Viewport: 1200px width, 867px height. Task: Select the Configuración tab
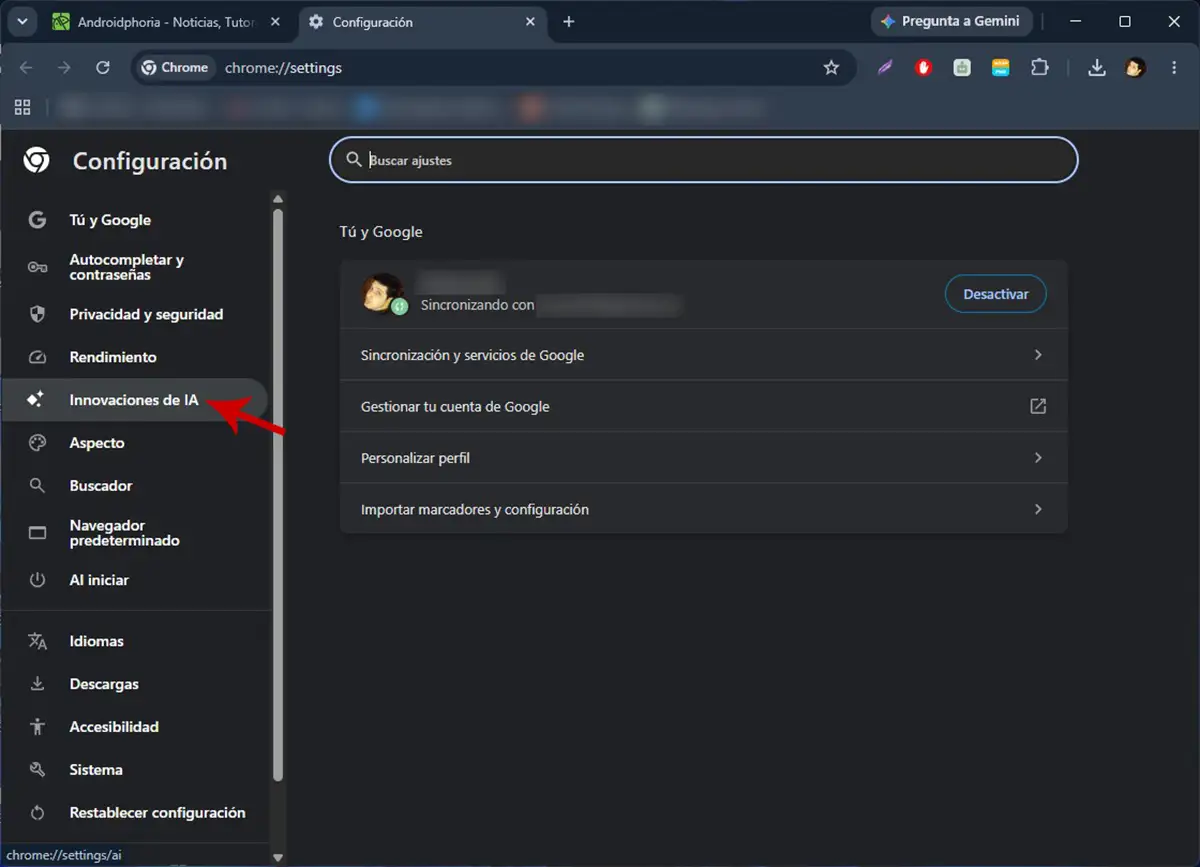(422, 21)
